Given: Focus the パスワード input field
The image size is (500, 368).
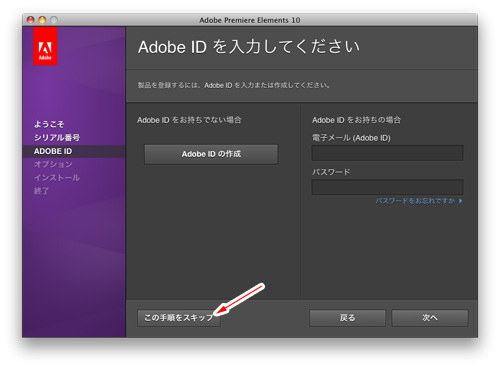Looking at the screenshot, I should coord(387,187).
